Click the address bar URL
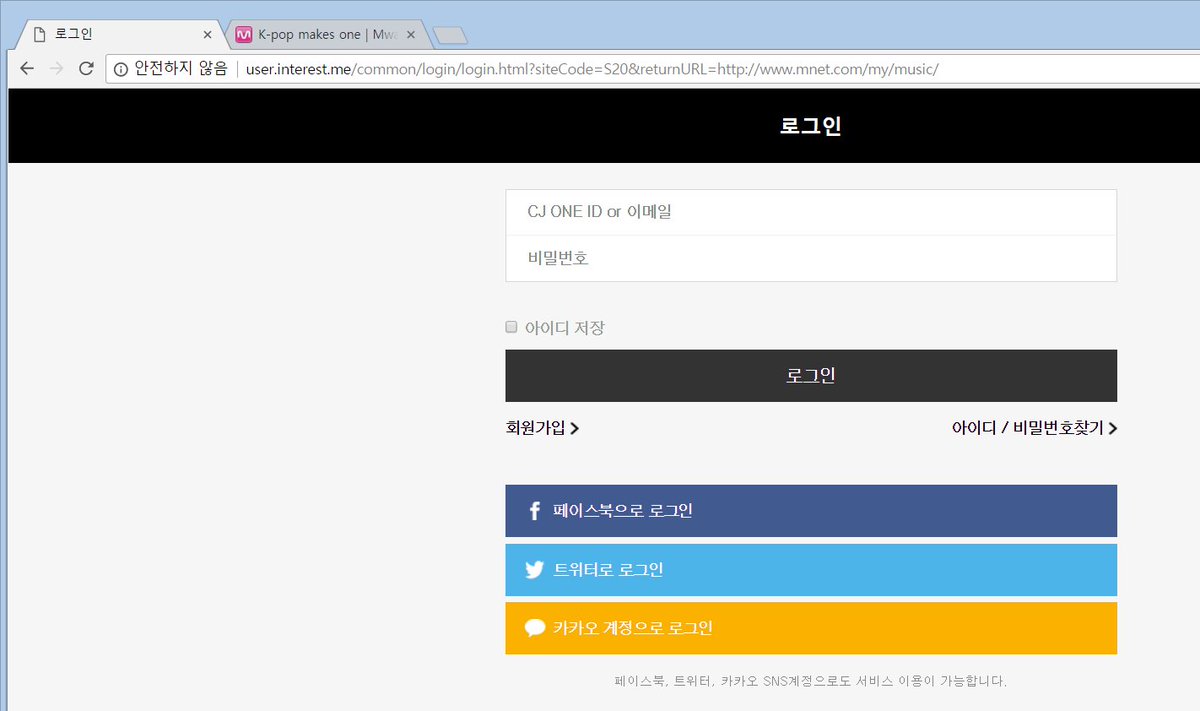This screenshot has width=1200, height=711. point(592,69)
